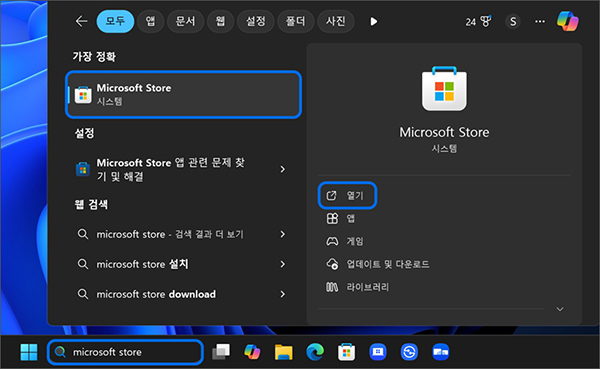Open File Explorer from the taskbar

pyautogui.click(x=284, y=352)
